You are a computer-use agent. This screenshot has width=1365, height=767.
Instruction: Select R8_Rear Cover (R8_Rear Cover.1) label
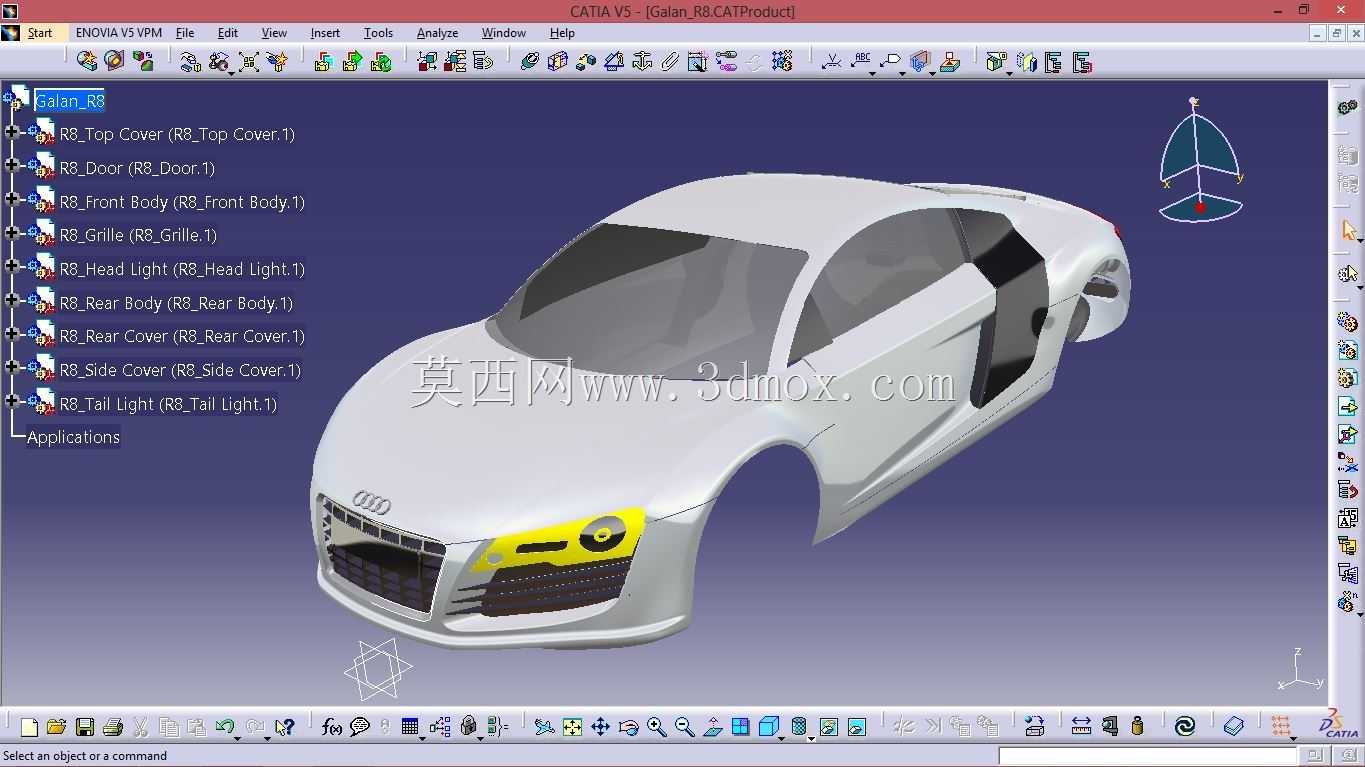182,336
